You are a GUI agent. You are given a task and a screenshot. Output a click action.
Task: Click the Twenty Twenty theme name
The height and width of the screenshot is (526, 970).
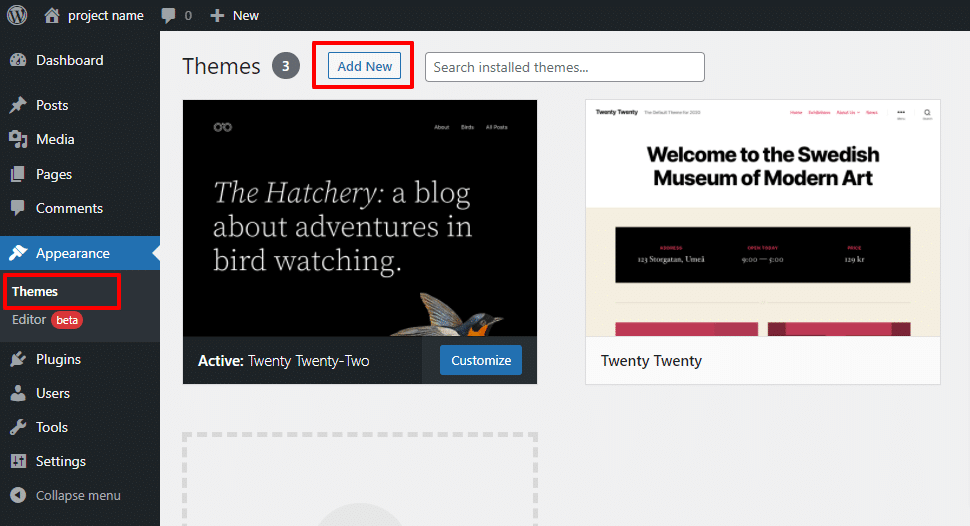click(x=651, y=361)
